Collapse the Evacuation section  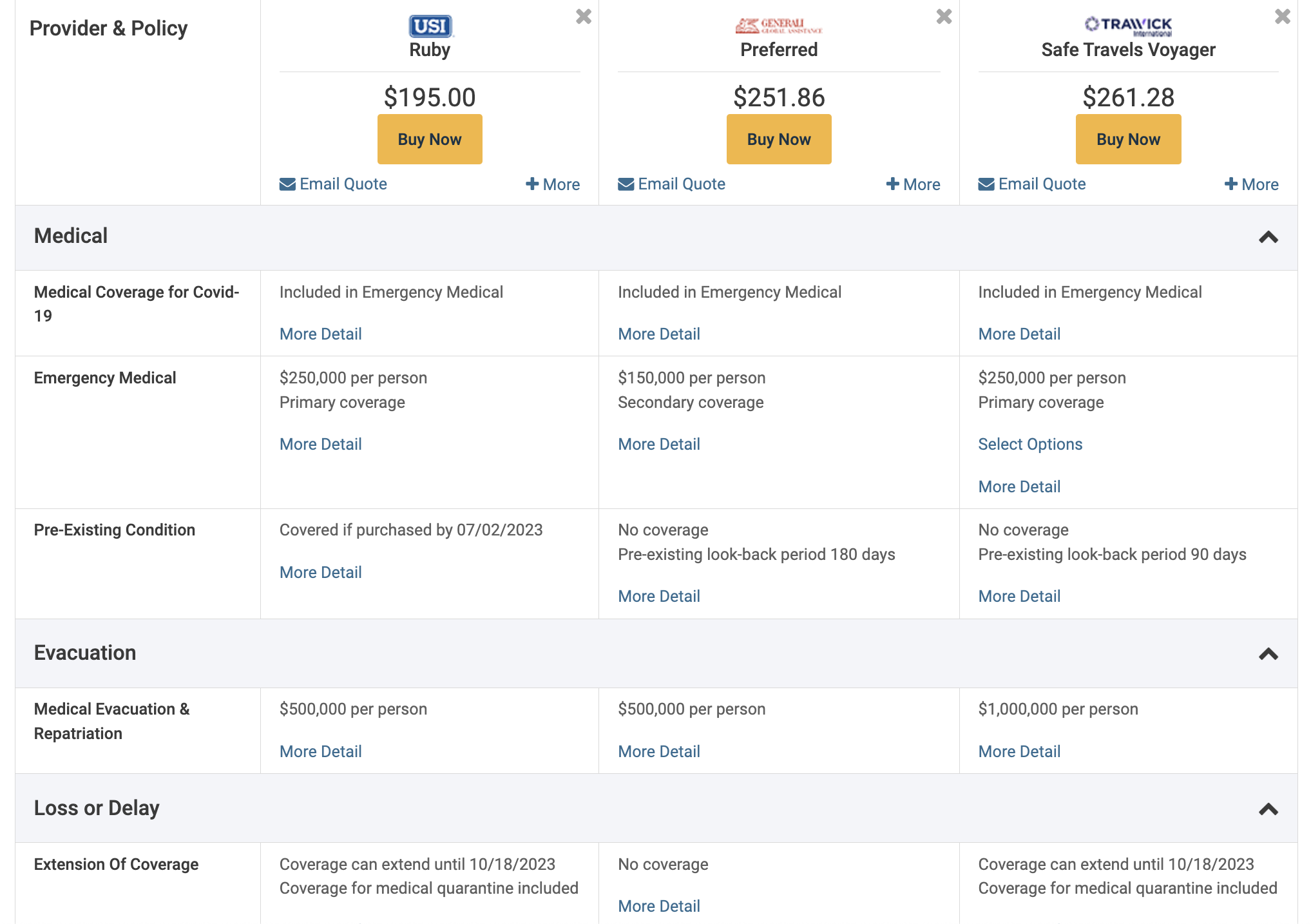point(1268,654)
